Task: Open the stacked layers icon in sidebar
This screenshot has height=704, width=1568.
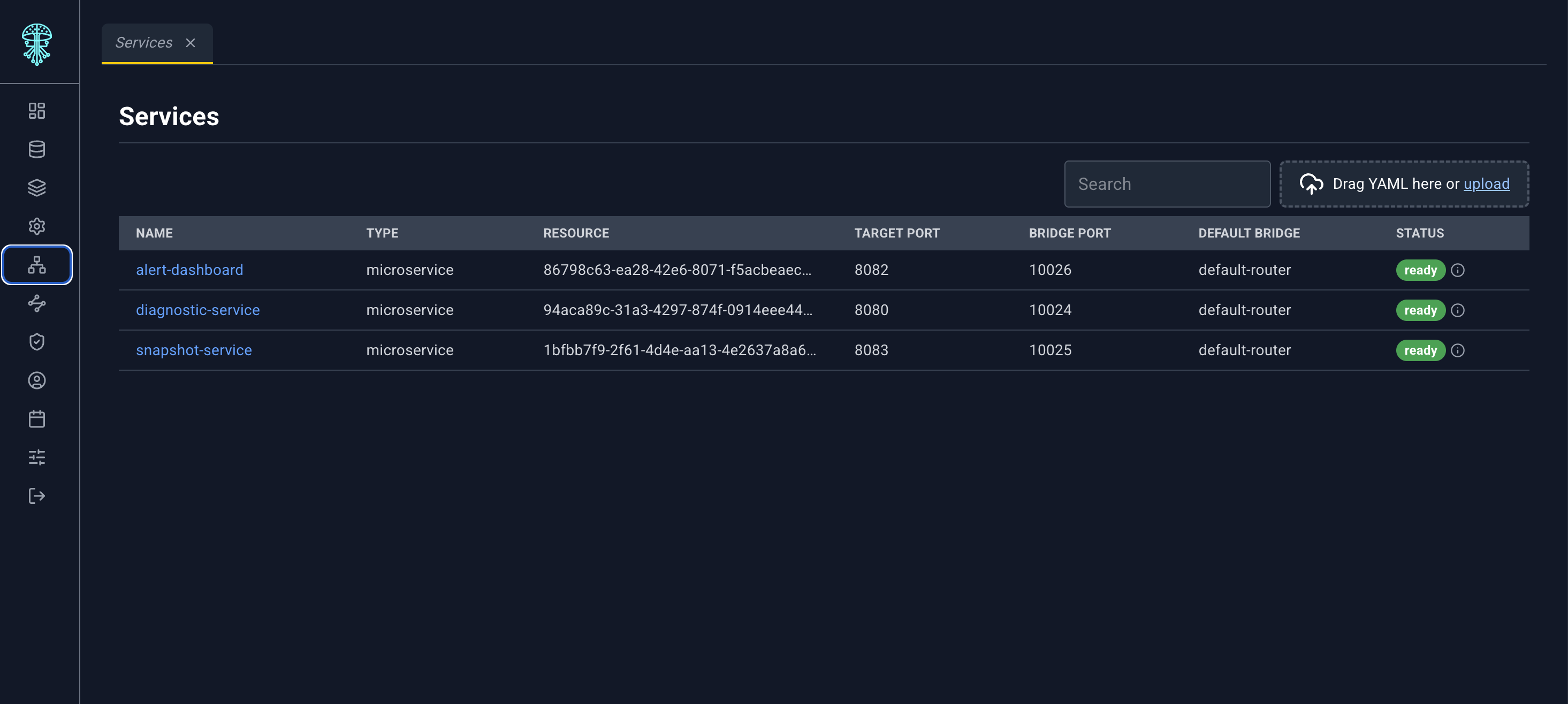Action: point(36,187)
